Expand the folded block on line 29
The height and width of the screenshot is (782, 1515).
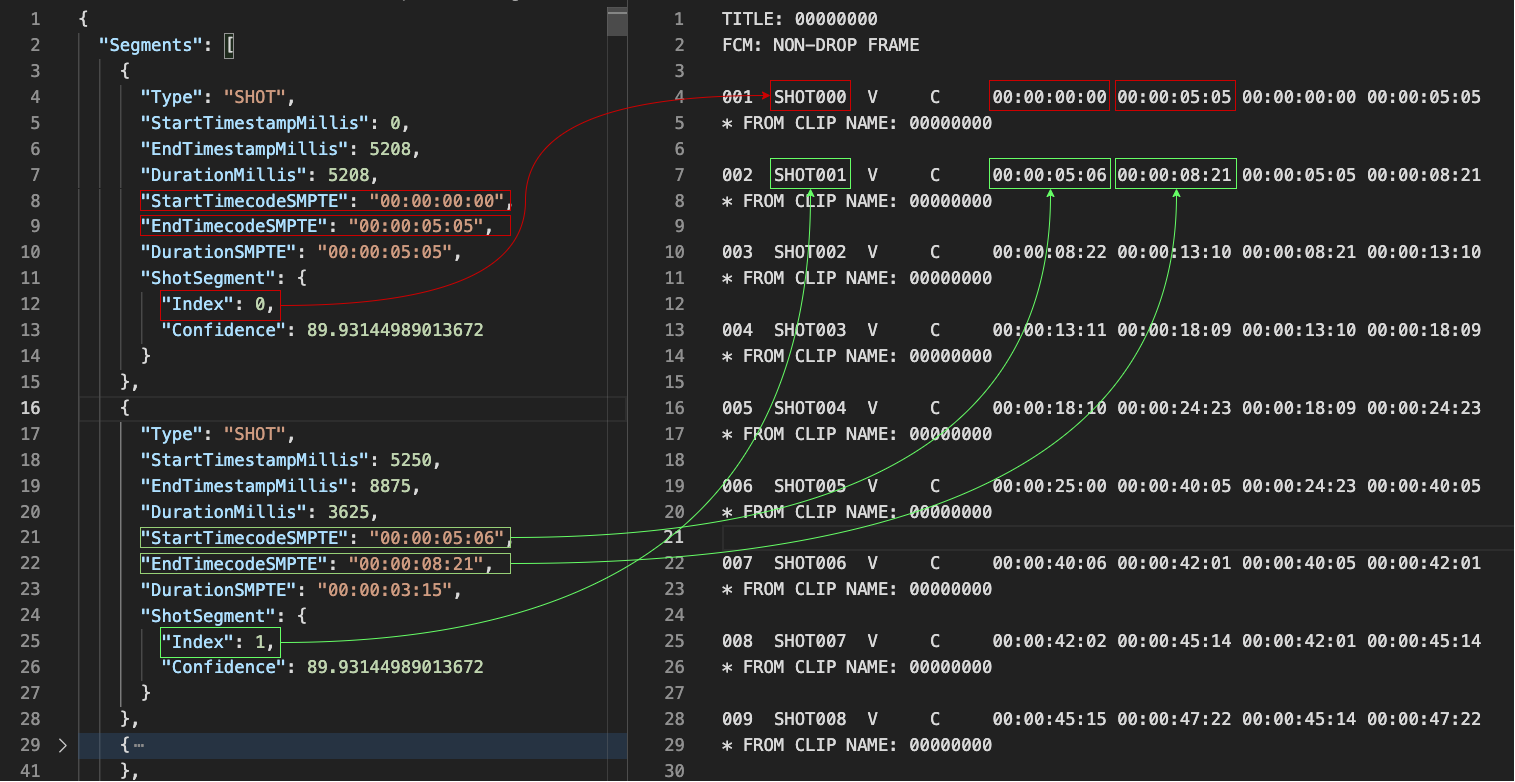click(x=65, y=745)
